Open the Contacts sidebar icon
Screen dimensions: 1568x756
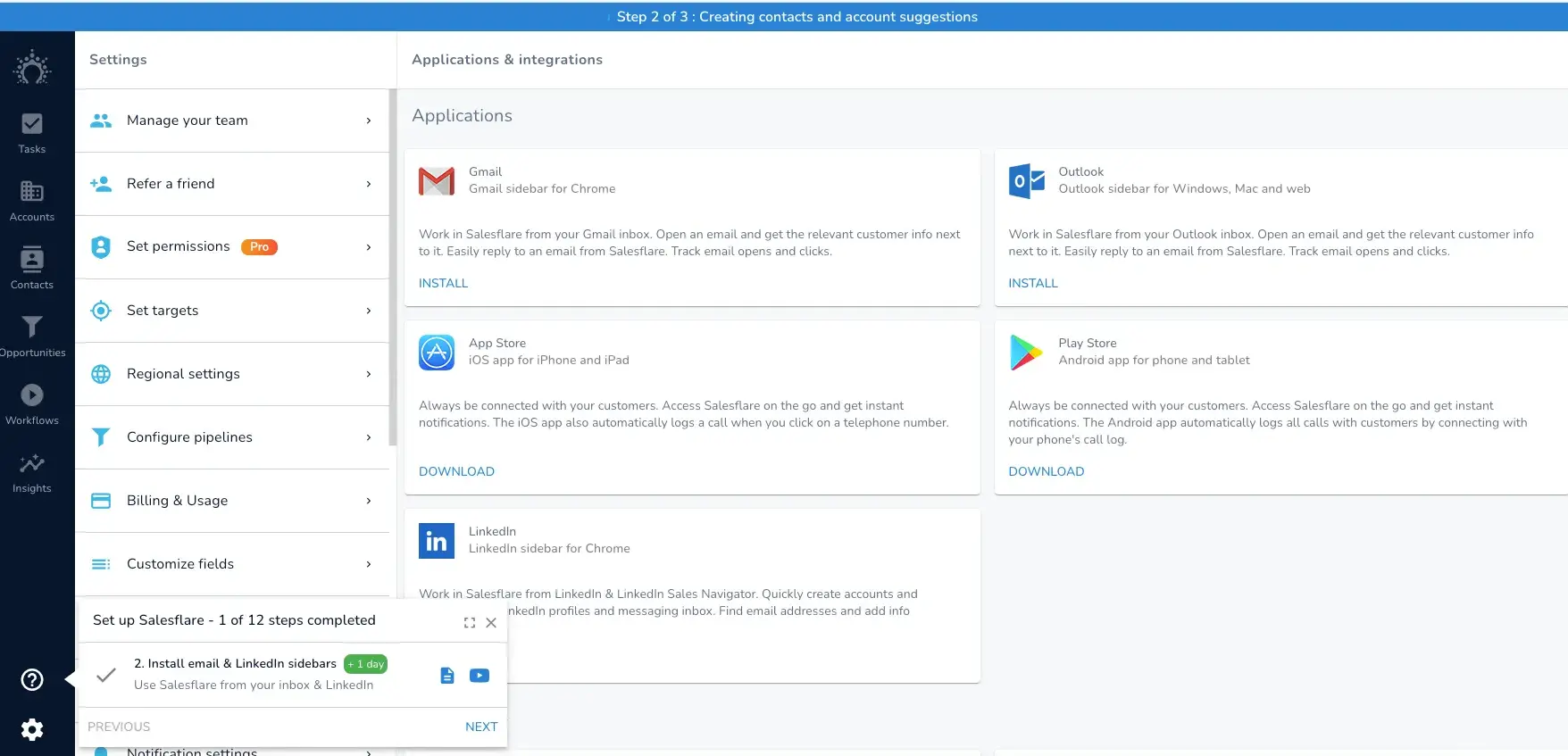(x=32, y=268)
